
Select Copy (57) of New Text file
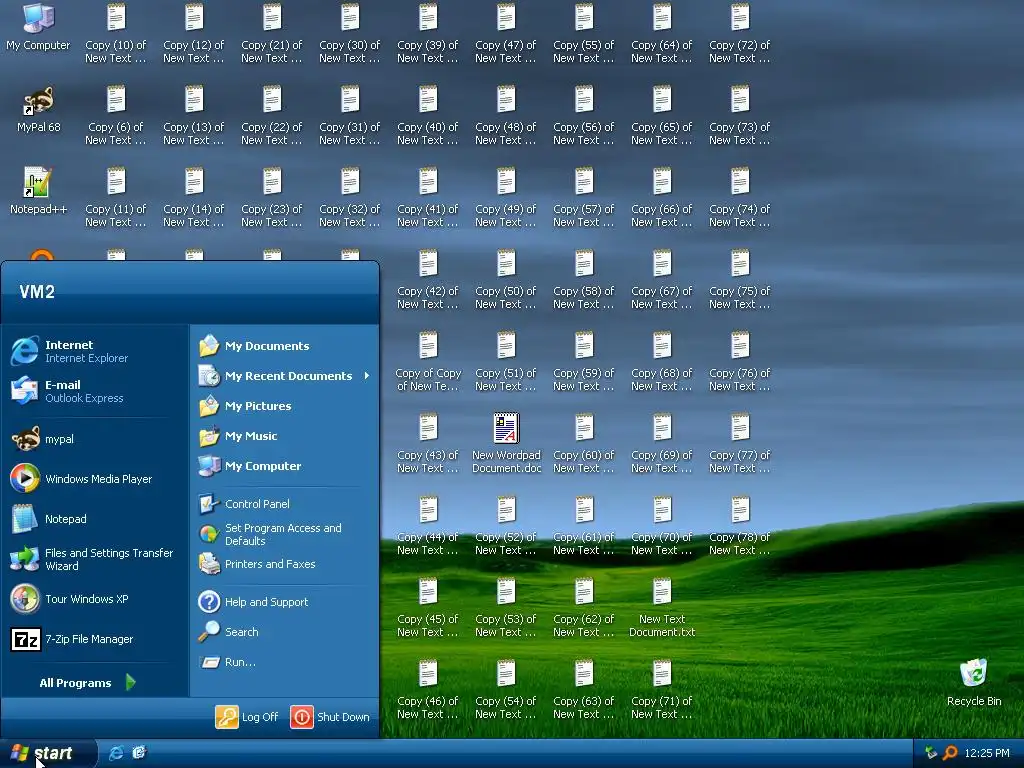(x=584, y=197)
